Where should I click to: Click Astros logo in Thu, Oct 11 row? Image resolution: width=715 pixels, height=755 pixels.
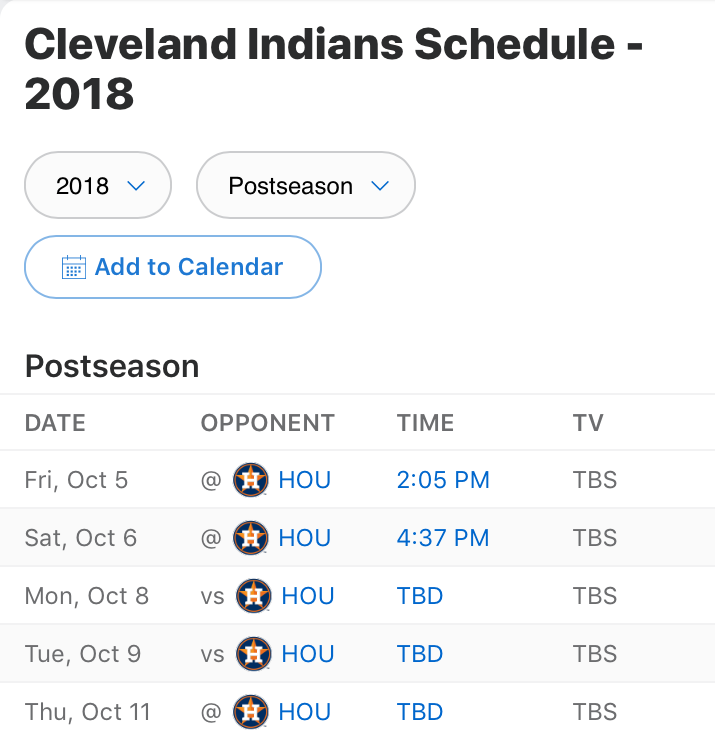250,712
